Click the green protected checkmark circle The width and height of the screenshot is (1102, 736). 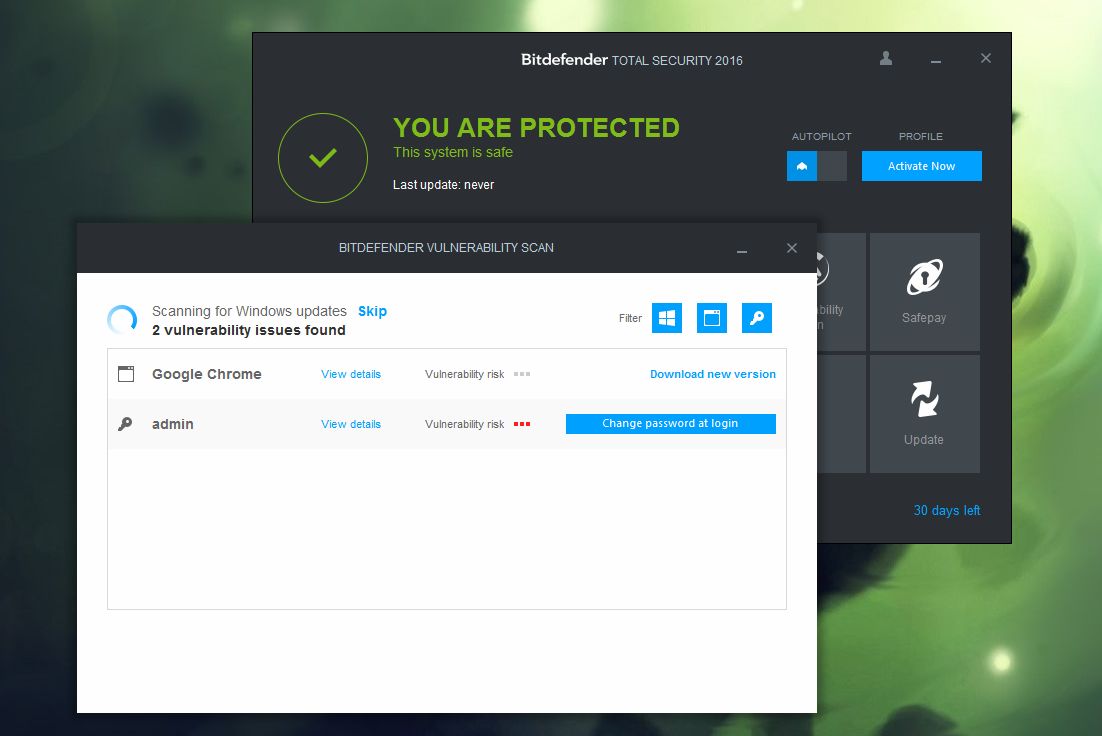point(323,158)
